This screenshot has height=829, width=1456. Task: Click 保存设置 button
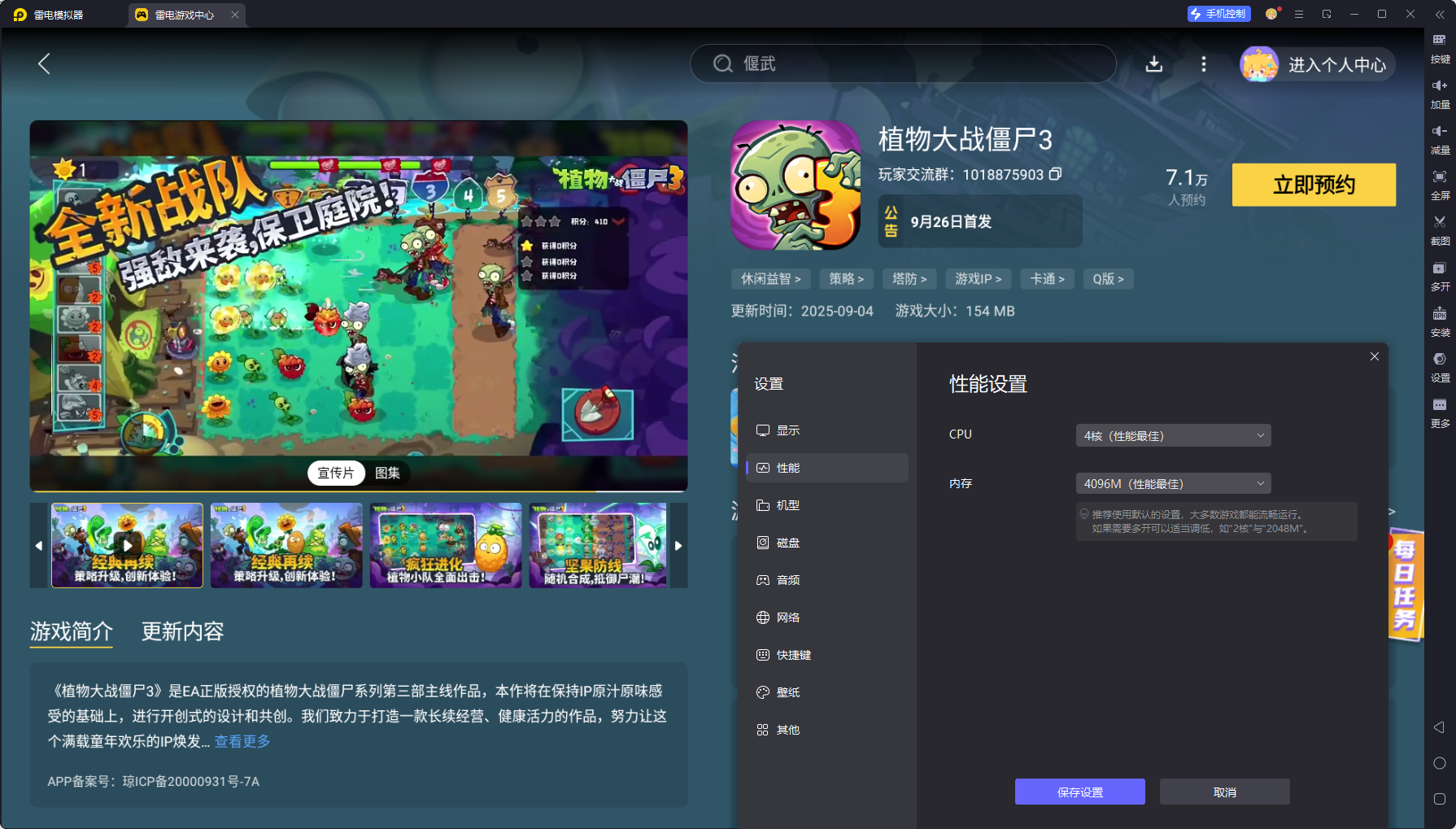[1079, 792]
